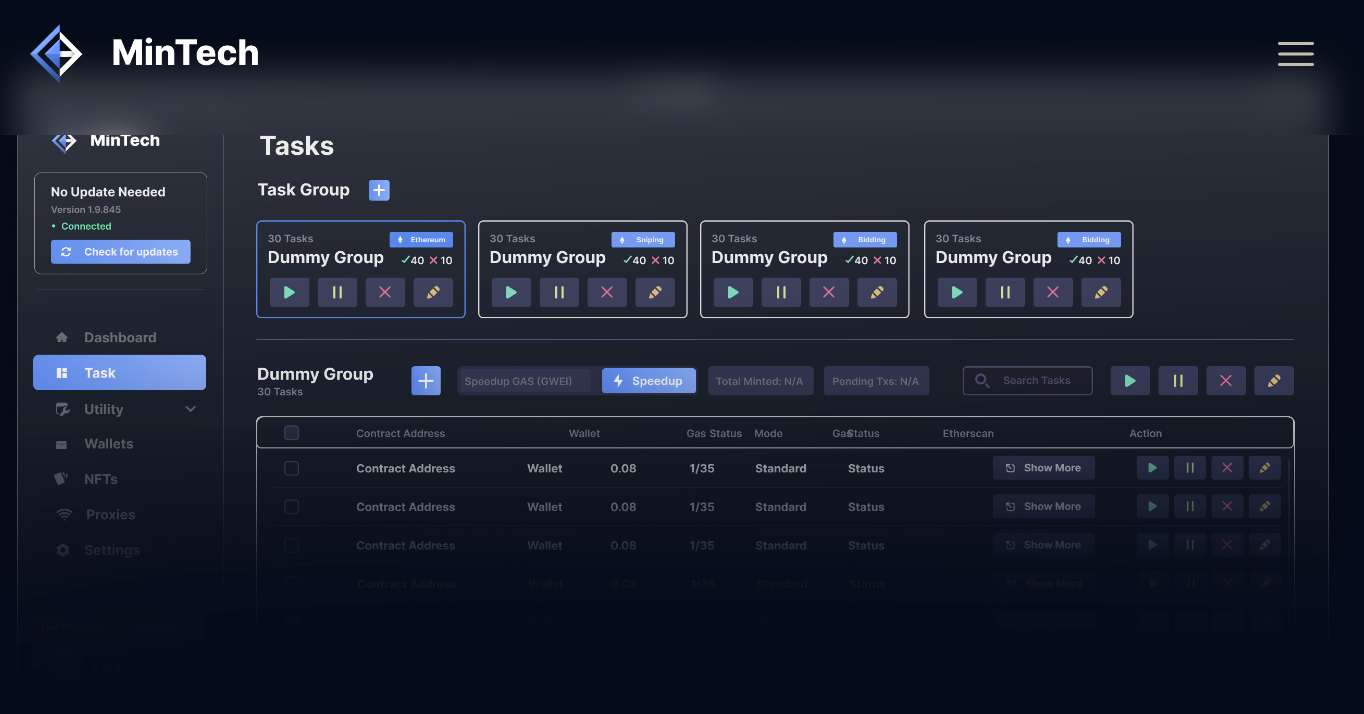Click the Action column header
This screenshot has height=714, width=1364.
1146,434
